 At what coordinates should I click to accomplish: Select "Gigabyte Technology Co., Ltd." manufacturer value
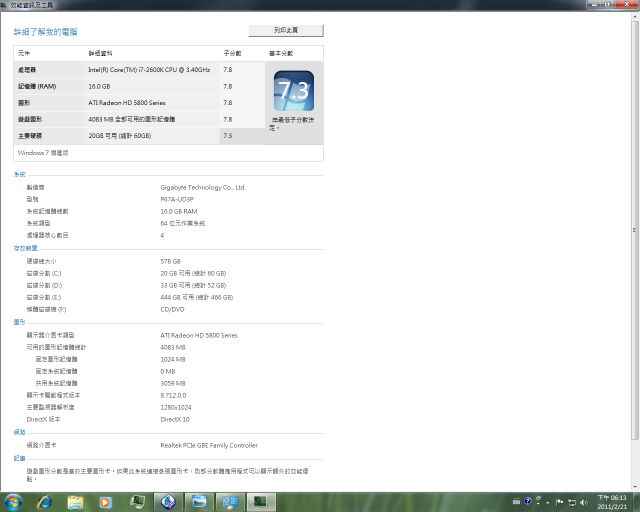[x=203, y=187]
